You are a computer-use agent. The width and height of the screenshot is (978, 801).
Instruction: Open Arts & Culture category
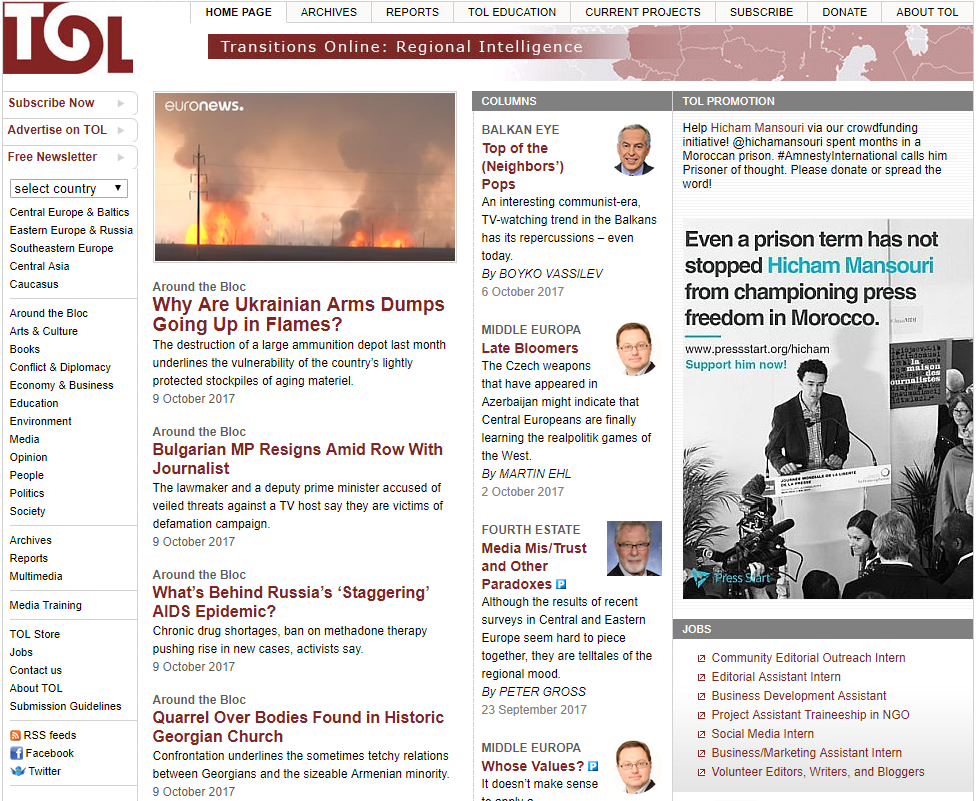click(44, 331)
